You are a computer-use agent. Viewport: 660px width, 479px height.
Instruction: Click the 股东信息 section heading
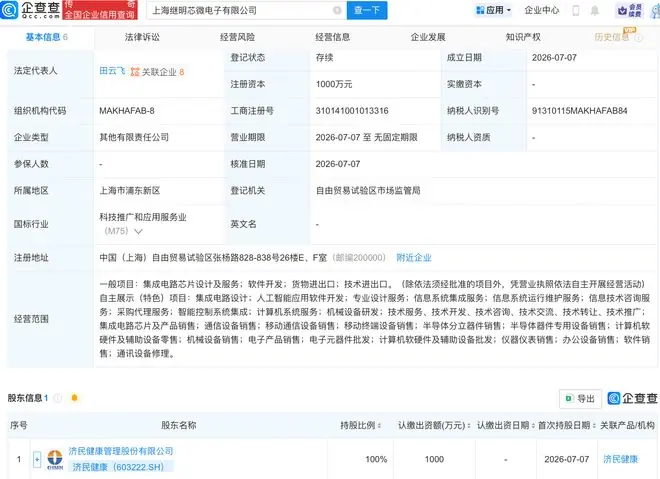[x=24, y=398]
